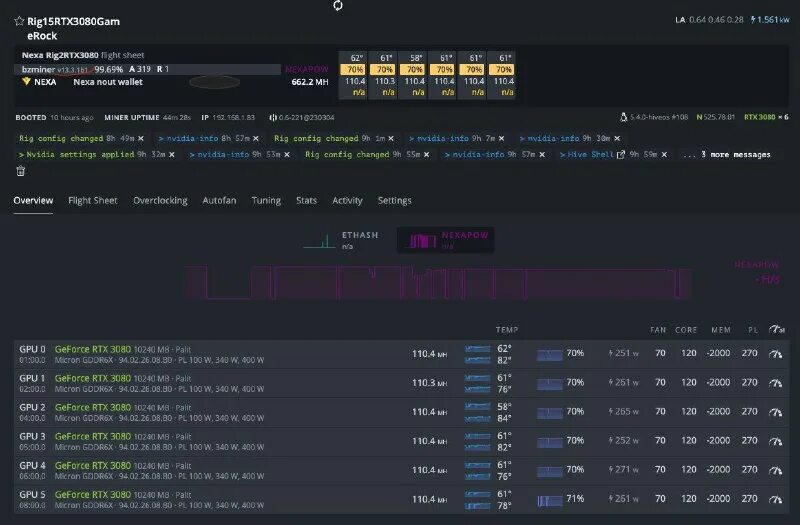Click the first GPU 62° tile in summary

(354, 75)
